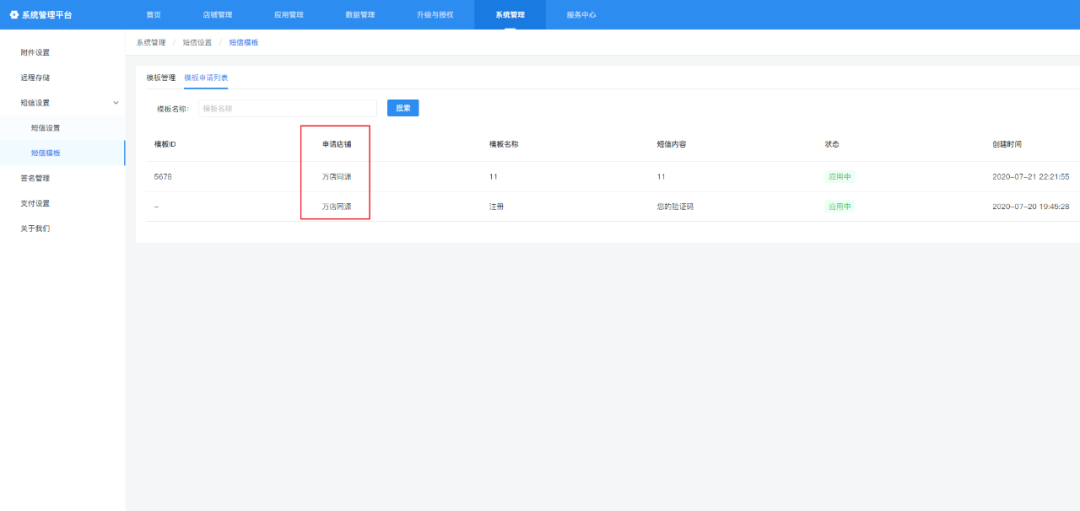This screenshot has height=511, width=1080.
Task: Collapse the 短信设置 sidebar chevron
Action: click(116, 103)
